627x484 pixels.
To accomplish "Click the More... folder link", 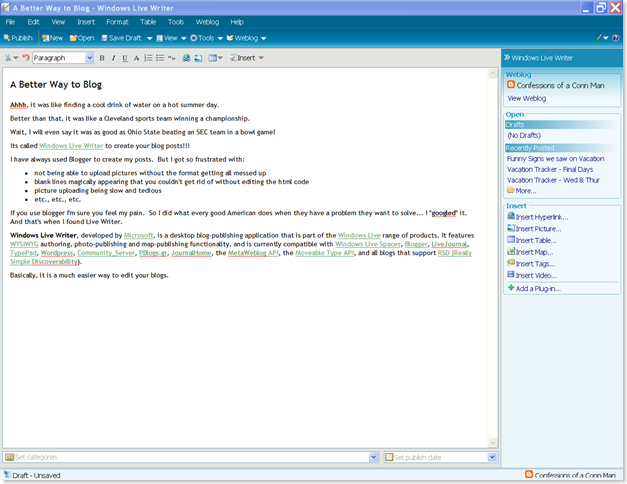I will click(x=522, y=191).
